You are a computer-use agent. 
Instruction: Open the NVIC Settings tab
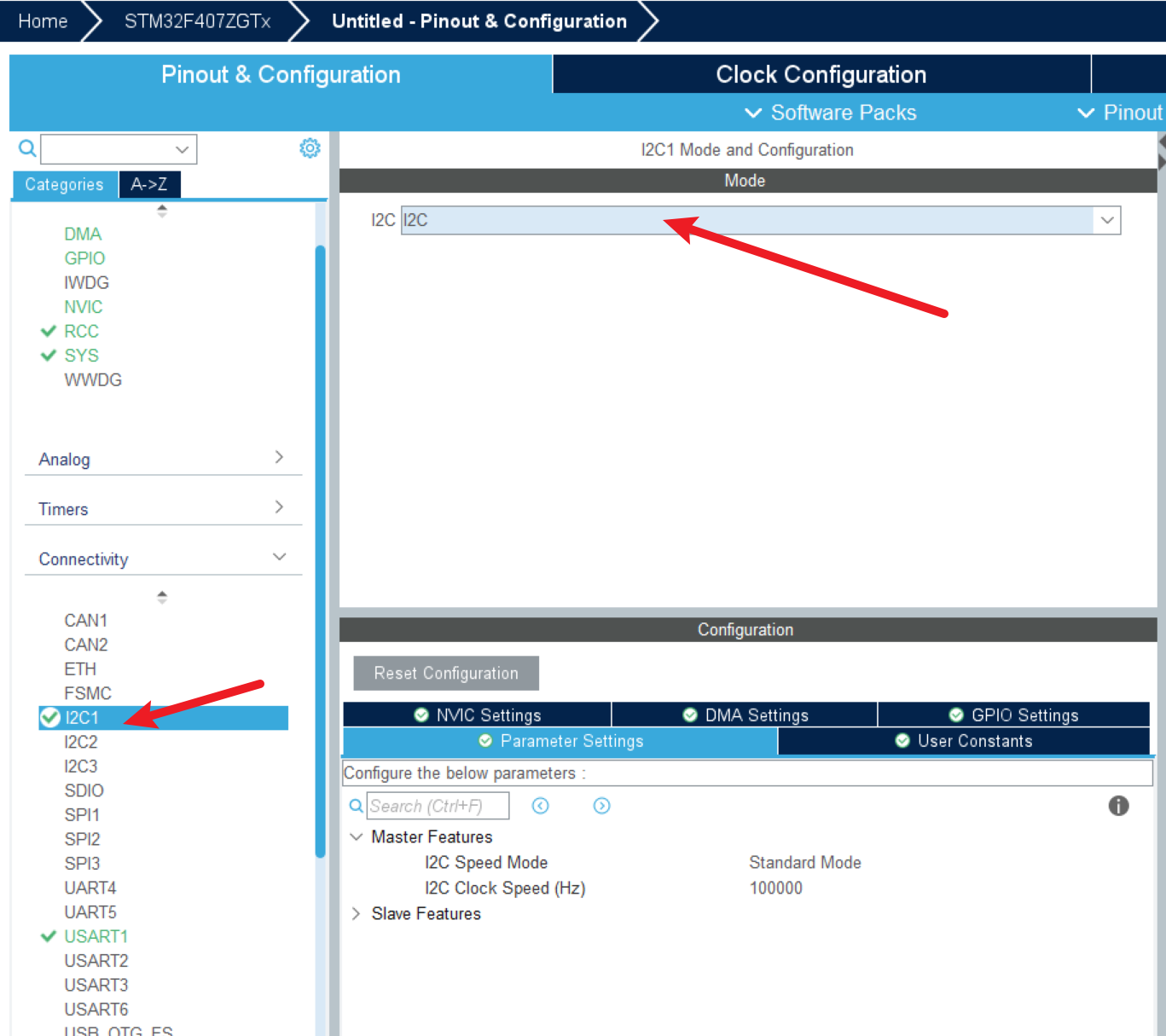click(x=477, y=715)
